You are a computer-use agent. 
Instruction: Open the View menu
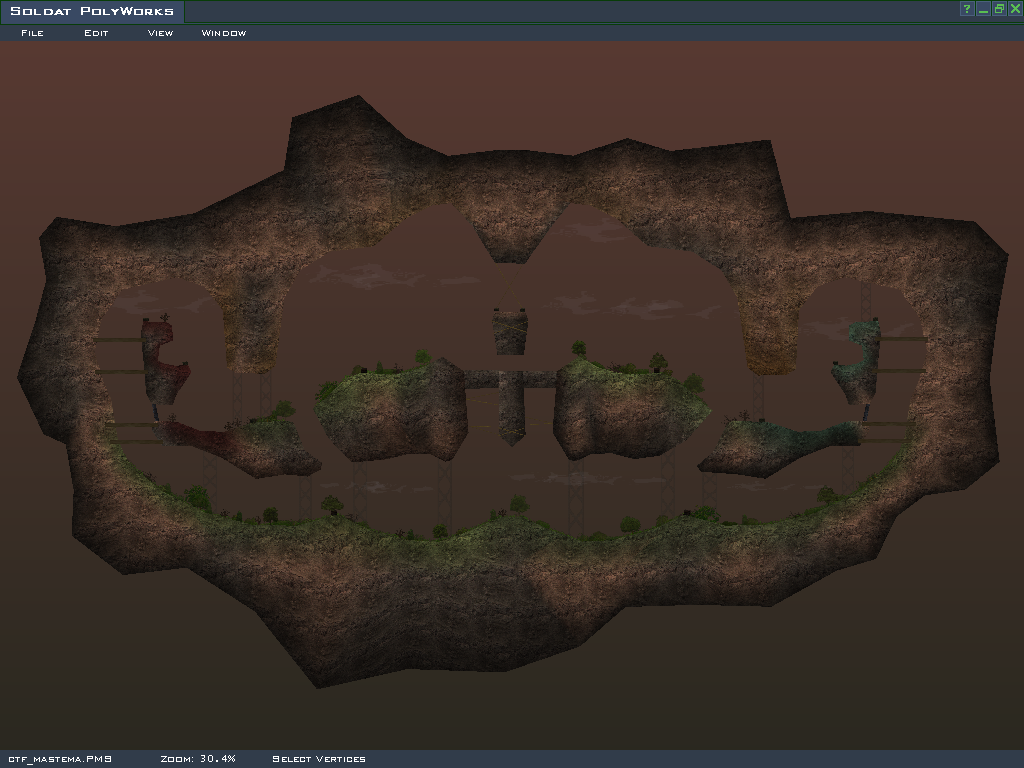160,33
